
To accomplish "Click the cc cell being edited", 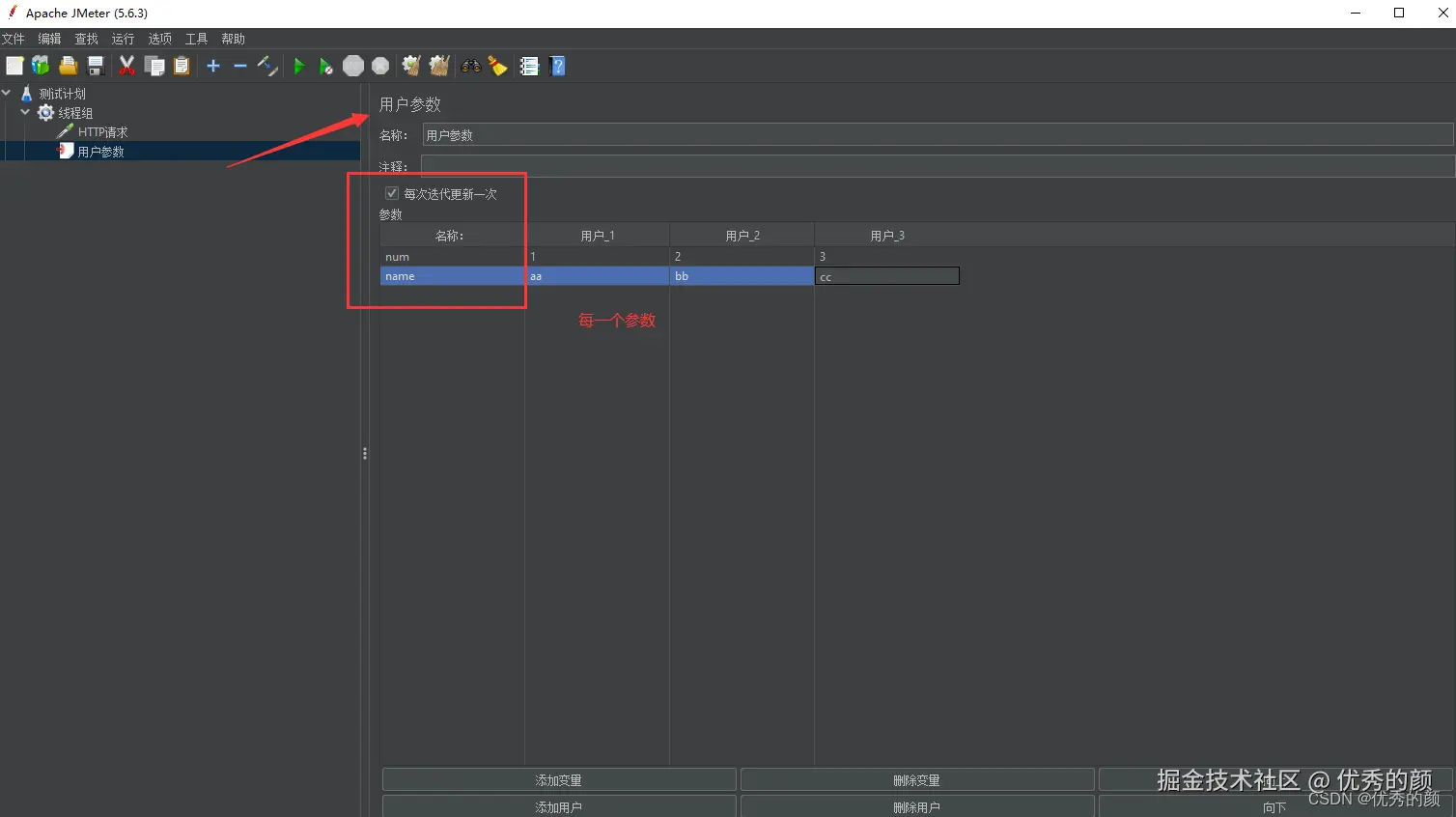I will (887, 276).
